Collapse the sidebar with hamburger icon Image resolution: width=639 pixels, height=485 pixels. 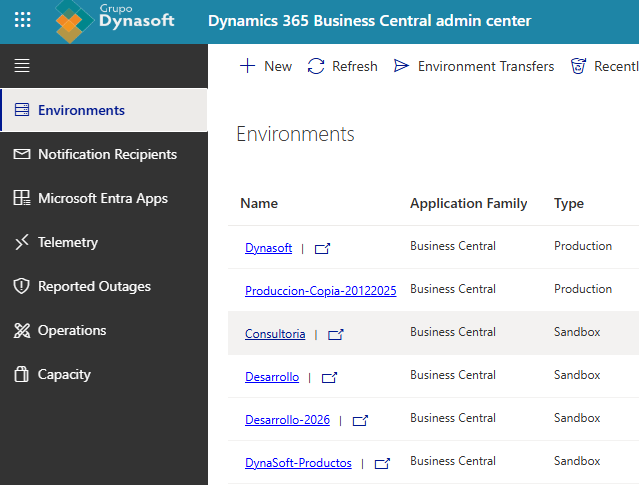(22, 66)
